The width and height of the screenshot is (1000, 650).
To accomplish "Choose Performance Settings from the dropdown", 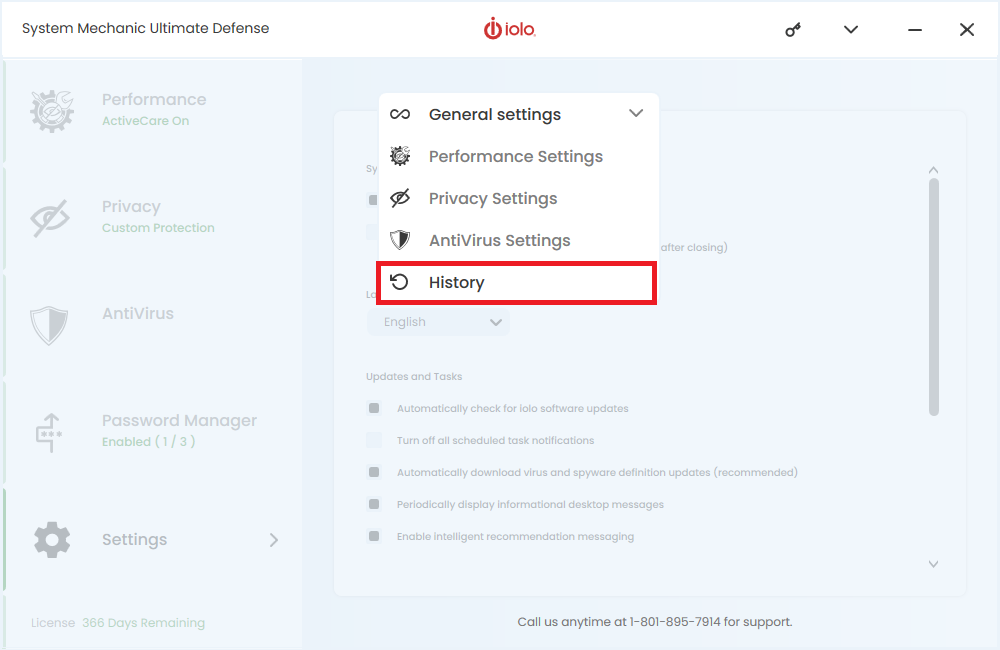I will click(518, 156).
